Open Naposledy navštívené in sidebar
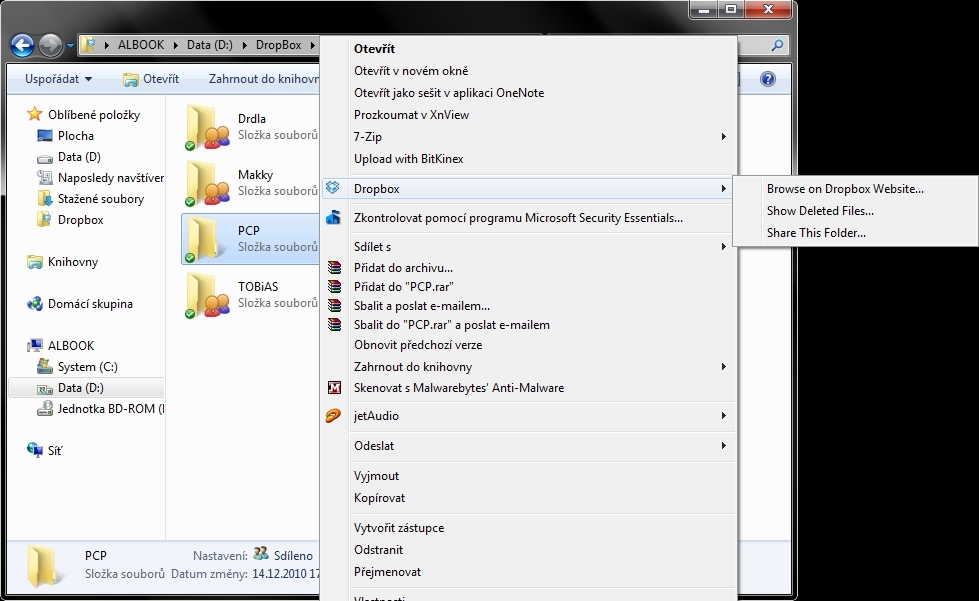The image size is (979, 601). click(x=101, y=178)
